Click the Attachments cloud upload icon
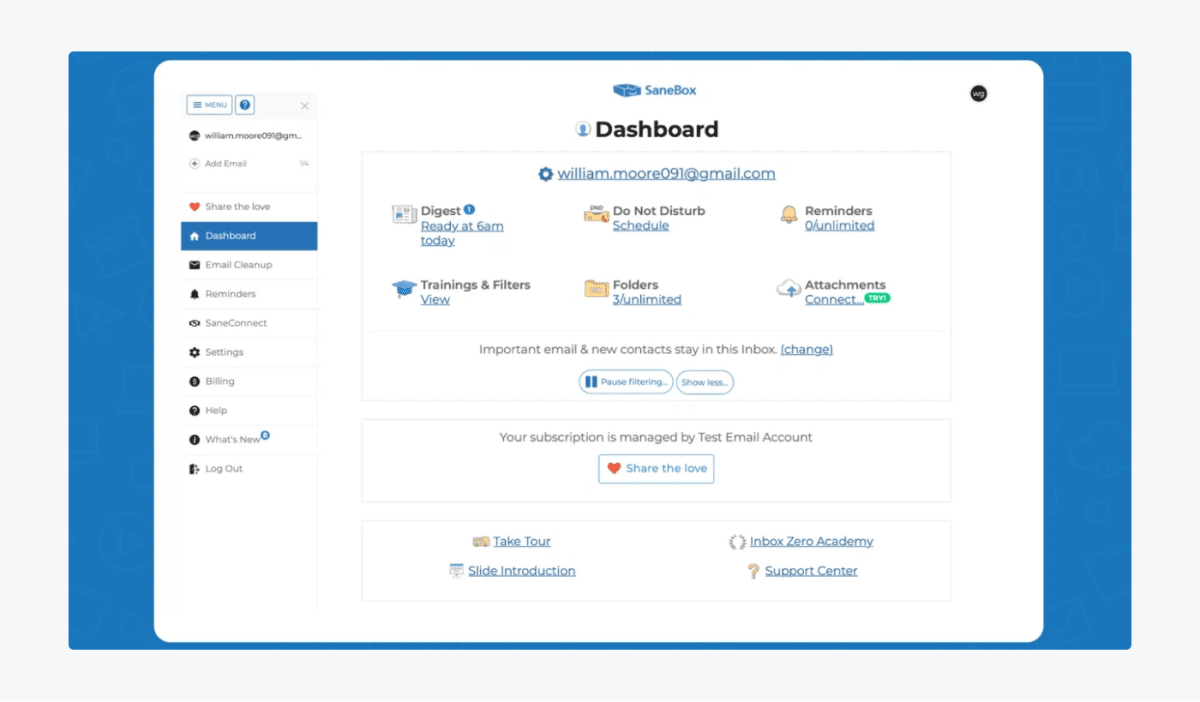 tap(790, 290)
